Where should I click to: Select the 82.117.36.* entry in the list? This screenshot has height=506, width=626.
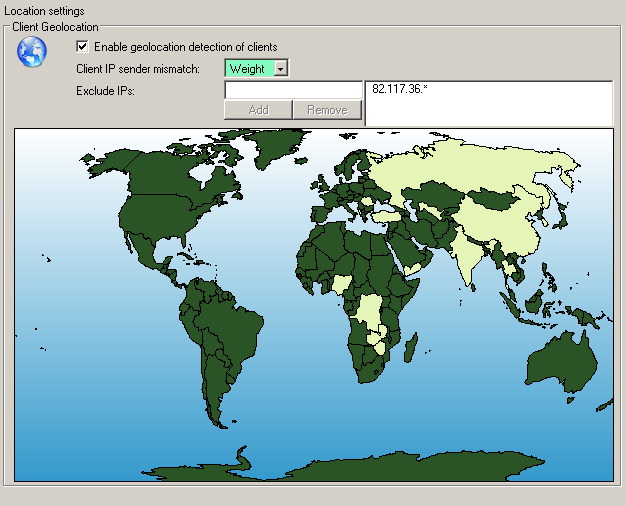coord(396,89)
